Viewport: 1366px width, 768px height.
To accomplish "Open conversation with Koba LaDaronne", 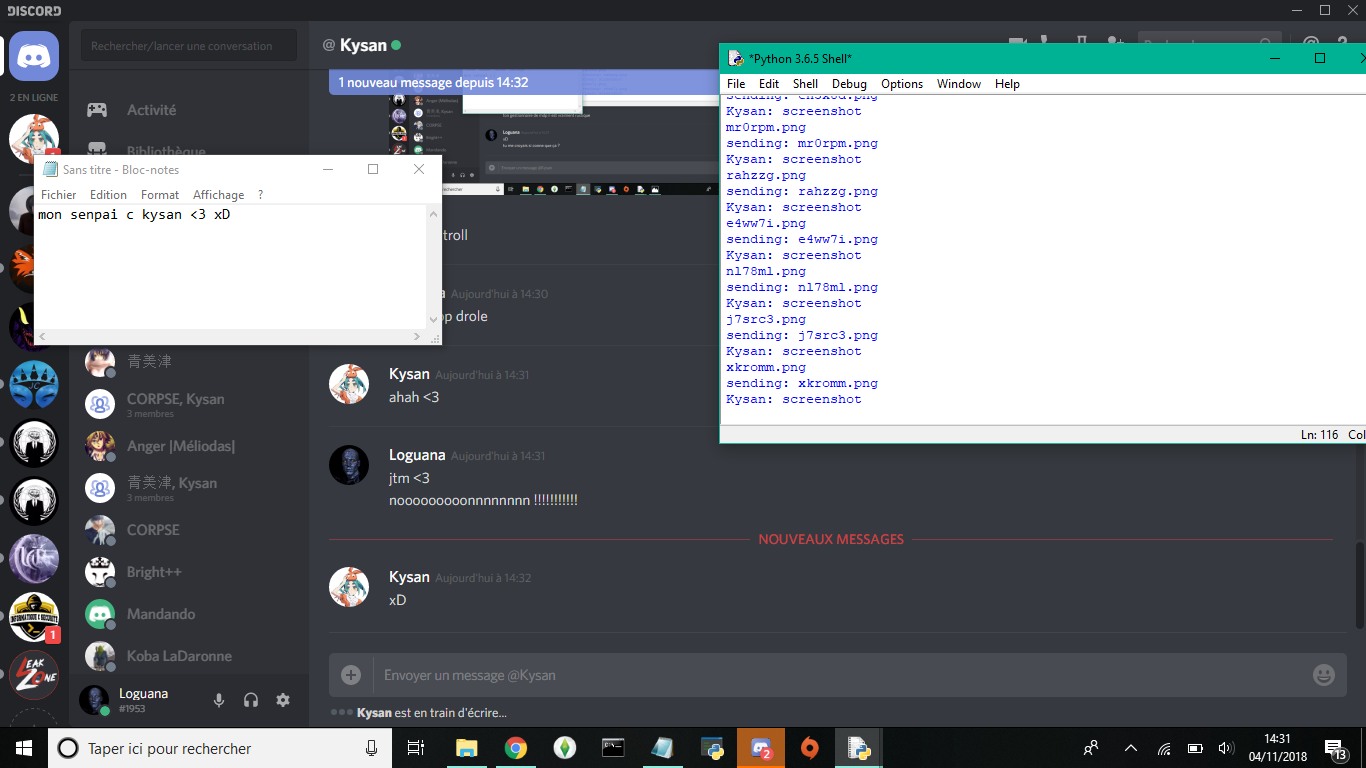I will [x=189, y=656].
